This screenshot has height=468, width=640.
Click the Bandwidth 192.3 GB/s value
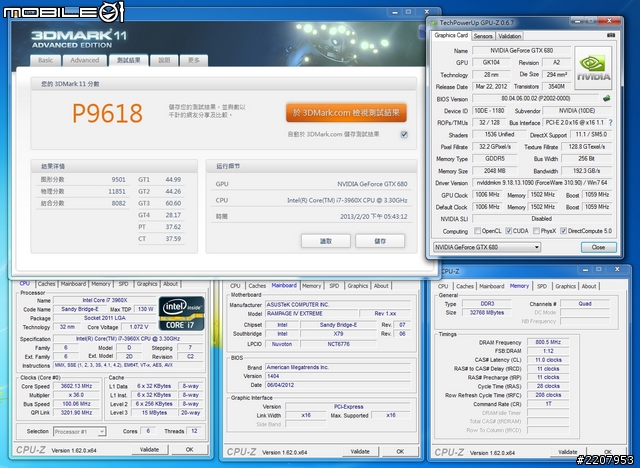(587, 171)
